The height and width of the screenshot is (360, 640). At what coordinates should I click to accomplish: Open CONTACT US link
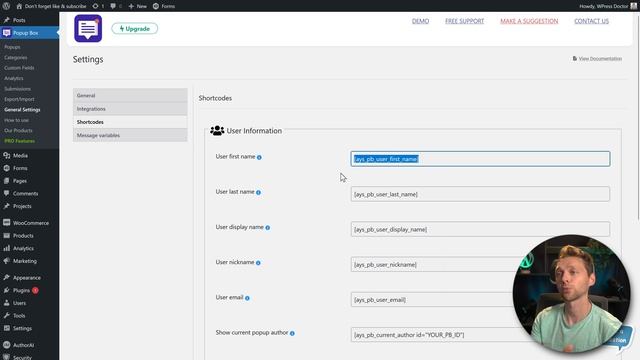pyautogui.click(x=591, y=21)
